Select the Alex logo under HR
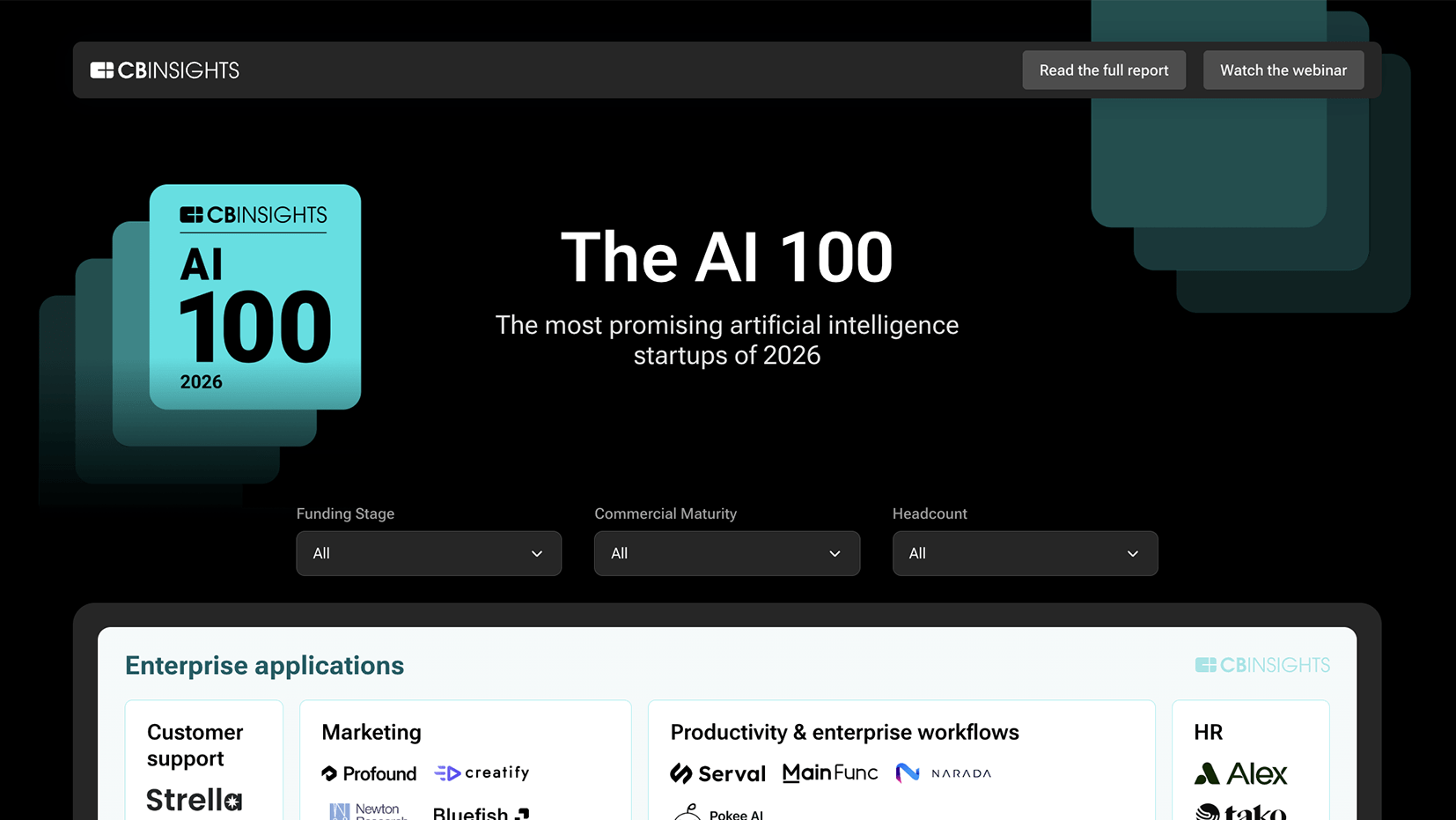Screen dimensions: 1456x820 (x=1240, y=773)
